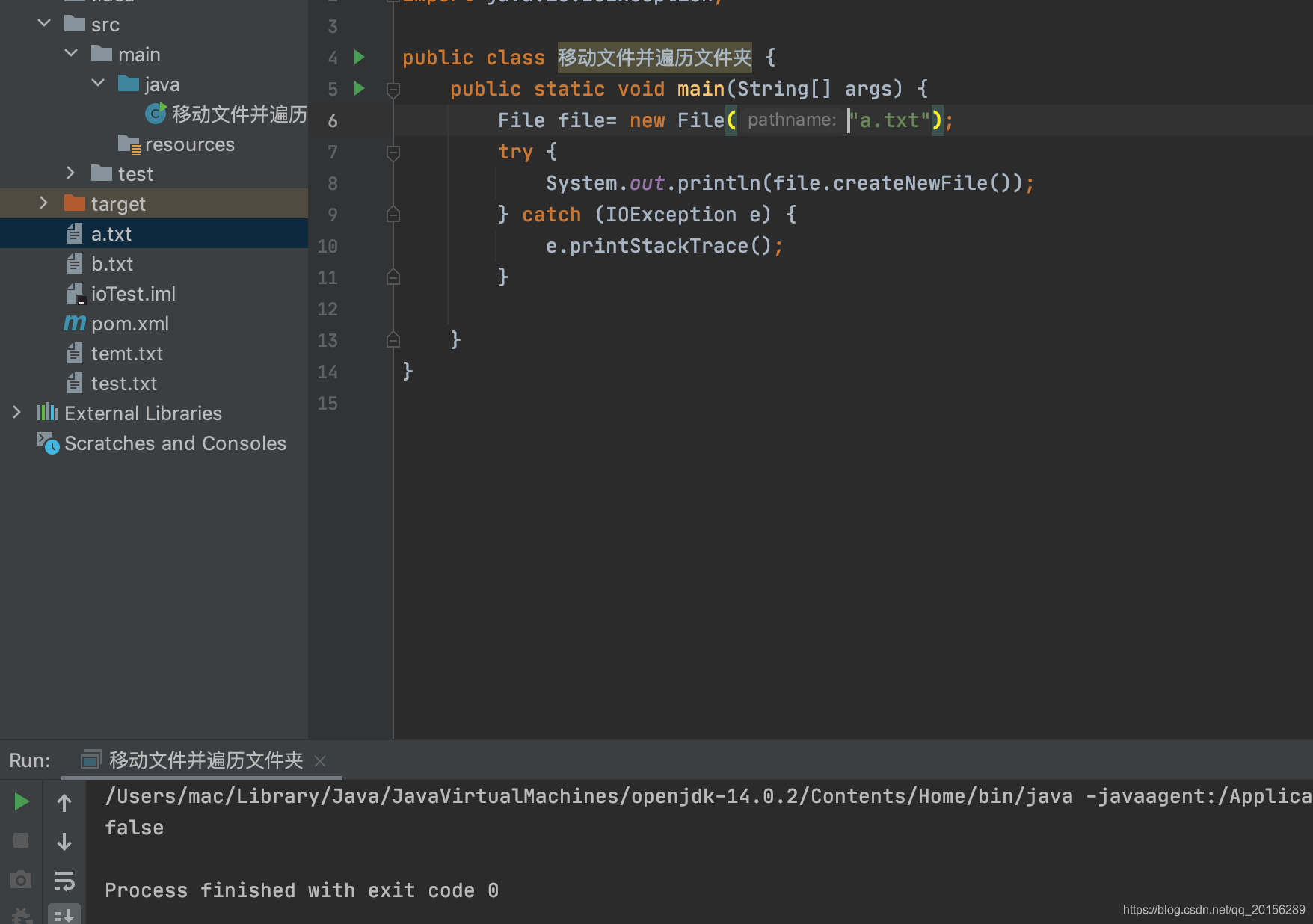The image size is (1313, 924).
Task: Click 'false' output in console
Action: click(134, 828)
